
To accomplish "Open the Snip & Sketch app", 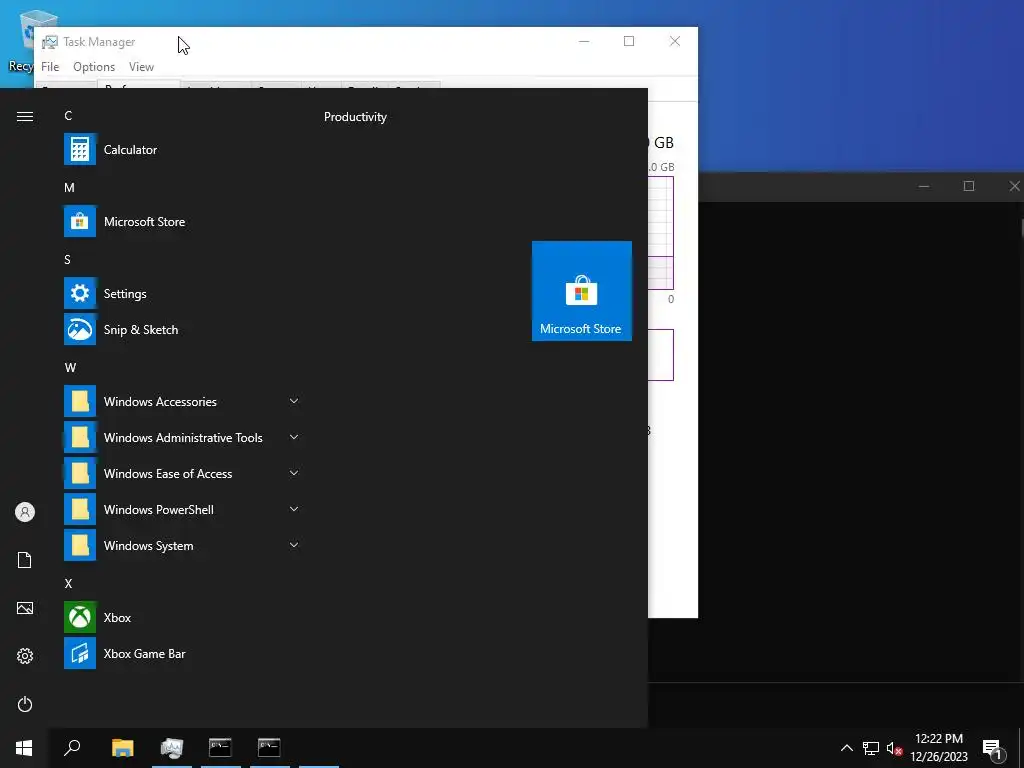I will point(182,329).
